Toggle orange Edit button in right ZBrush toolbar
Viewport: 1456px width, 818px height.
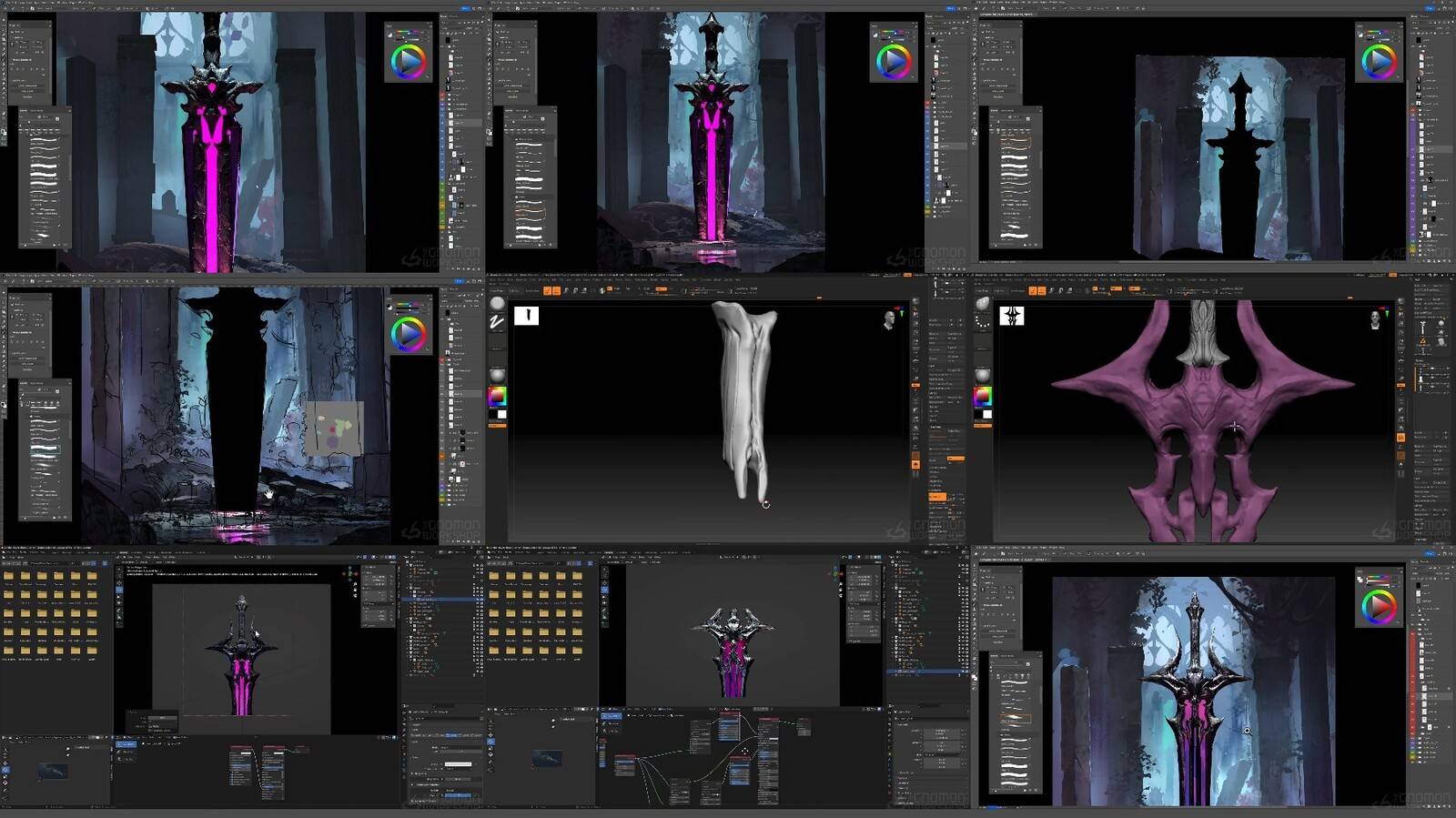click(1033, 290)
